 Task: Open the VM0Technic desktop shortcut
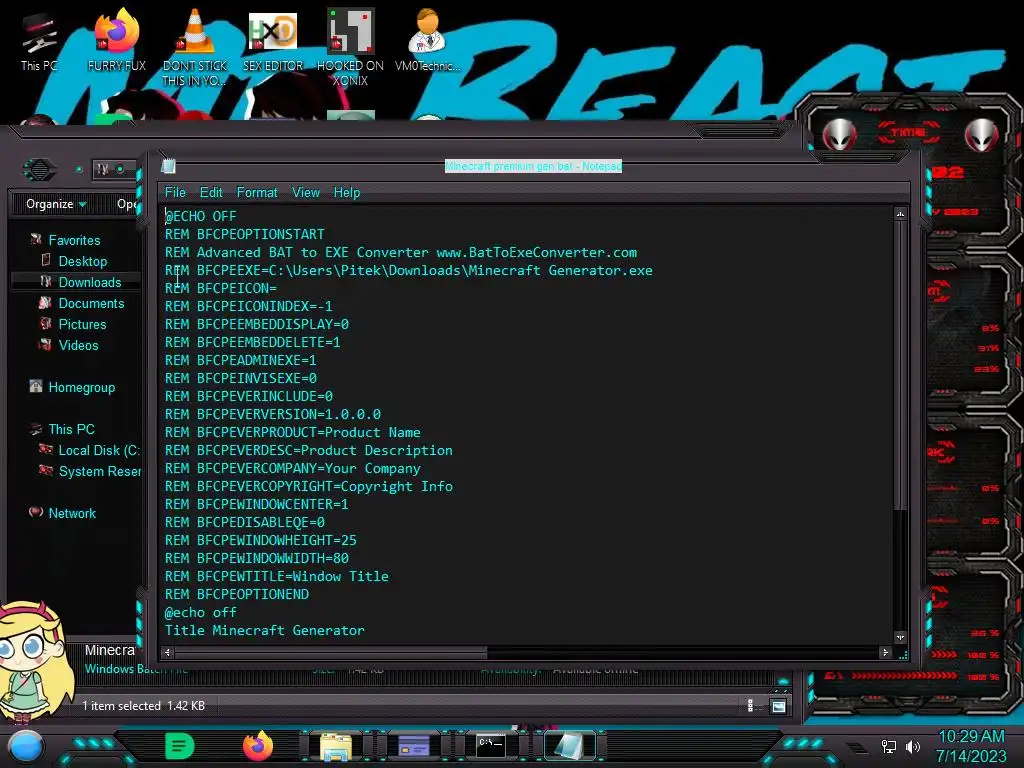click(x=427, y=39)
